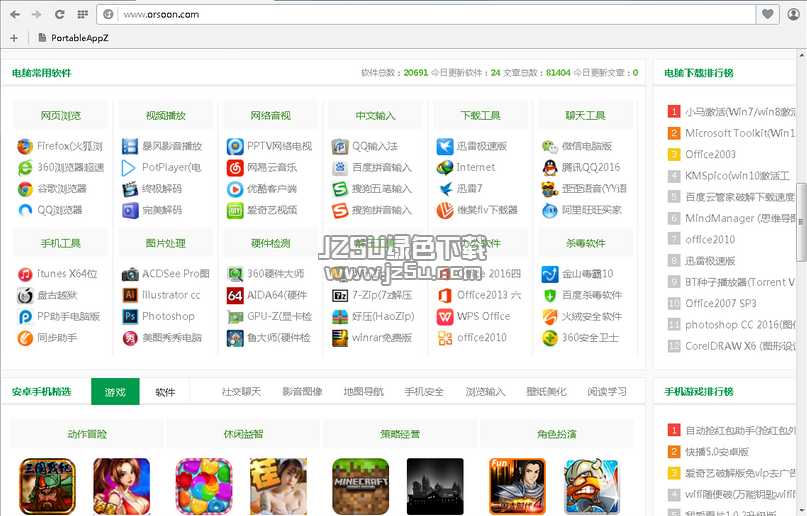This screenshot has height=516, width=807.
Task: Open the Minecraft game thumbnail
Action: [x=360, y=486]
